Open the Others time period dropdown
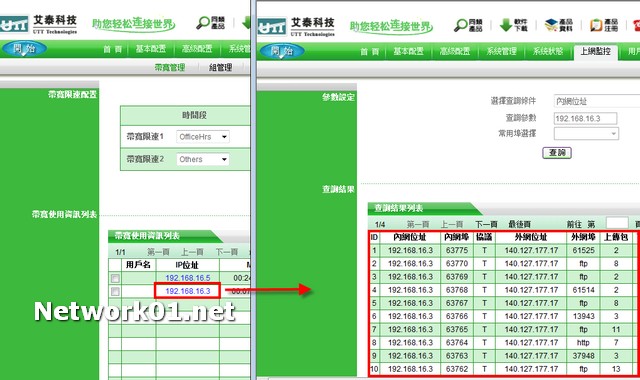Viewport: 640px width, 380px height. click(203, 159)
